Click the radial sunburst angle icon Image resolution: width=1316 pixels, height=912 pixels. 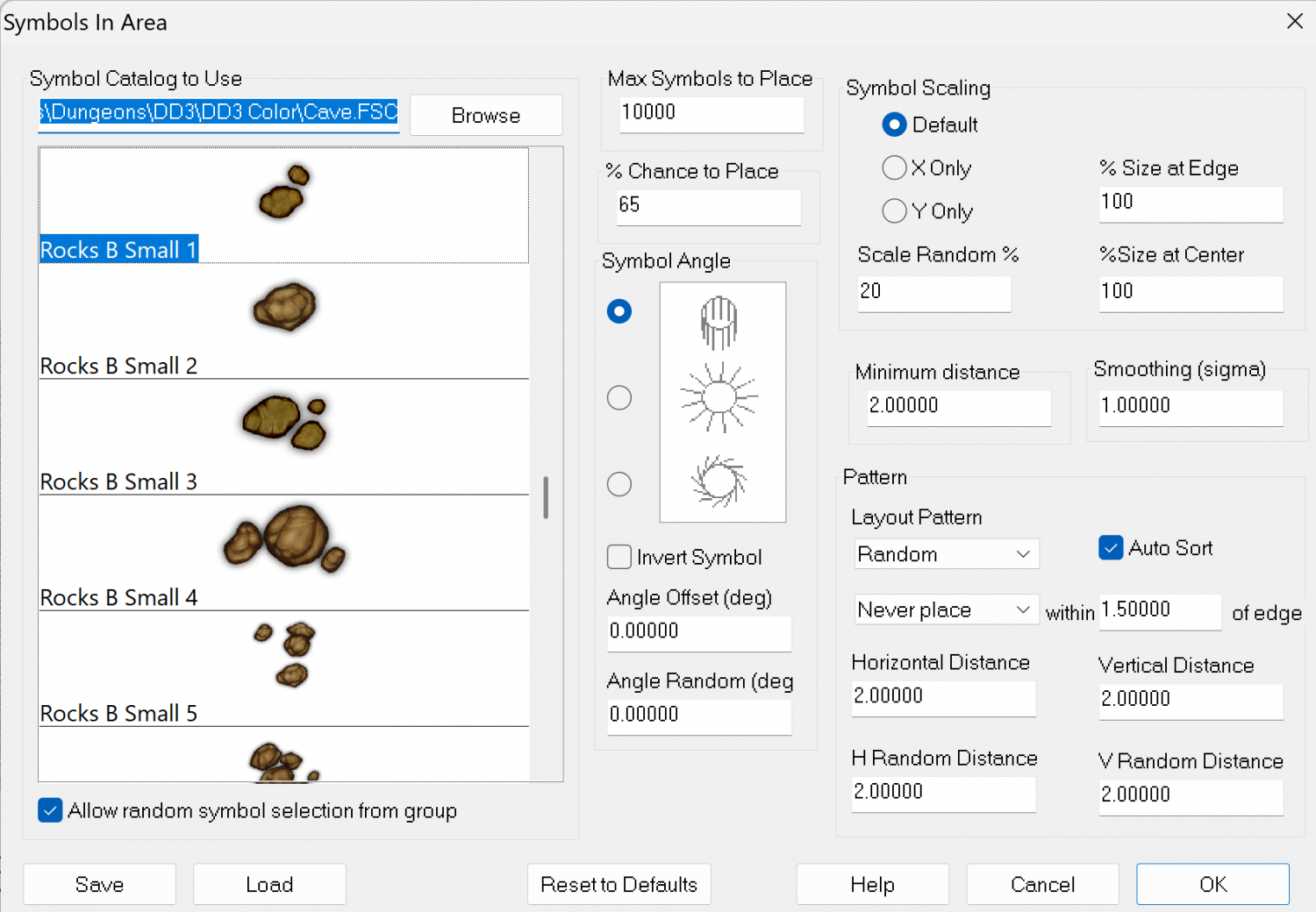719,397
